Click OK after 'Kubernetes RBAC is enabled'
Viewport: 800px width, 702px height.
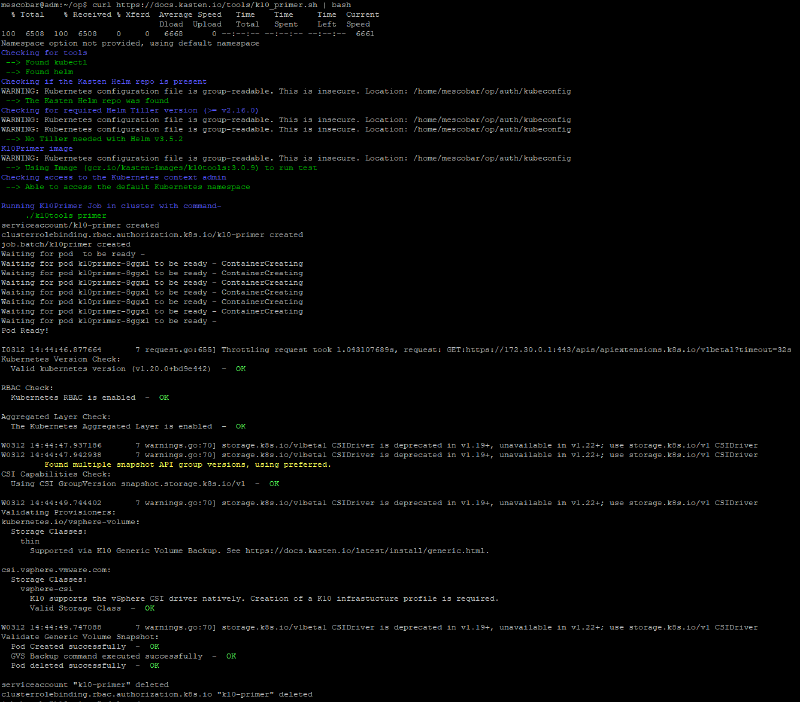164,397
